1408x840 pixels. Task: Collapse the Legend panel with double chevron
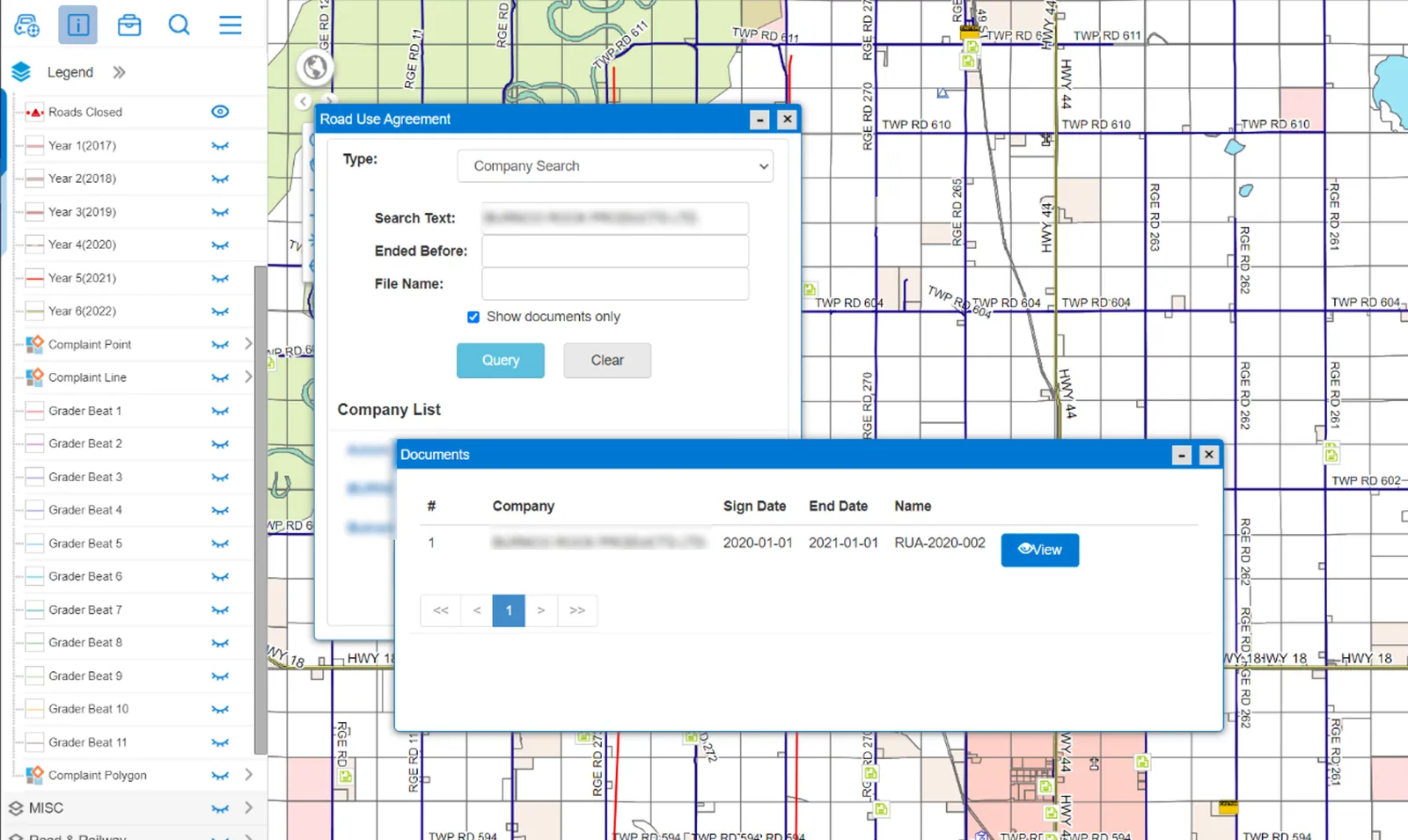(x=119, y=72)
